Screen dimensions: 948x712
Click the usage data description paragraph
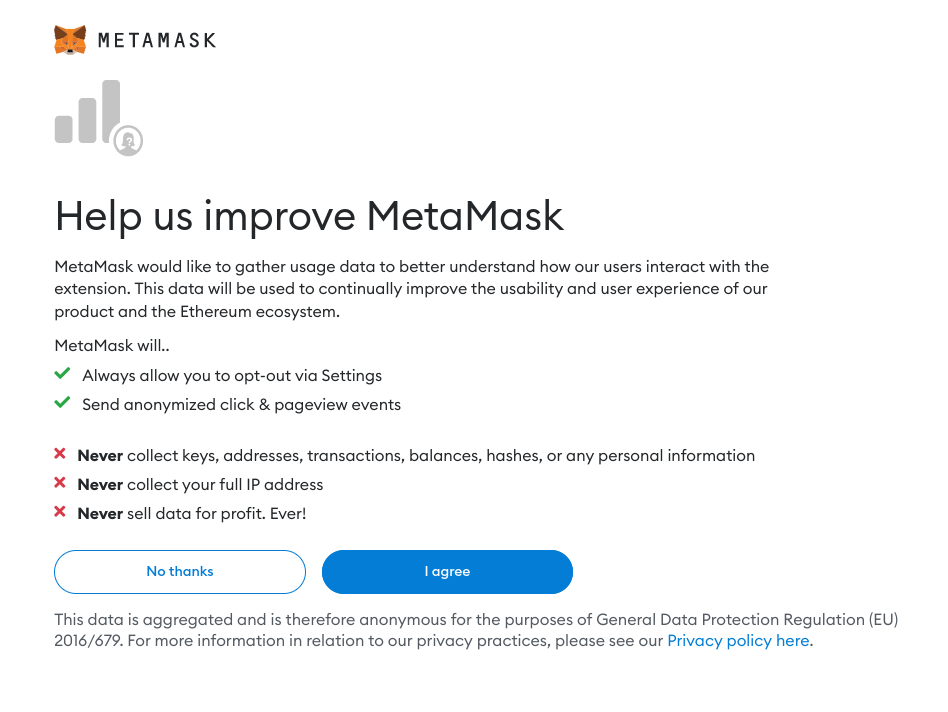(x=411, y=289)
